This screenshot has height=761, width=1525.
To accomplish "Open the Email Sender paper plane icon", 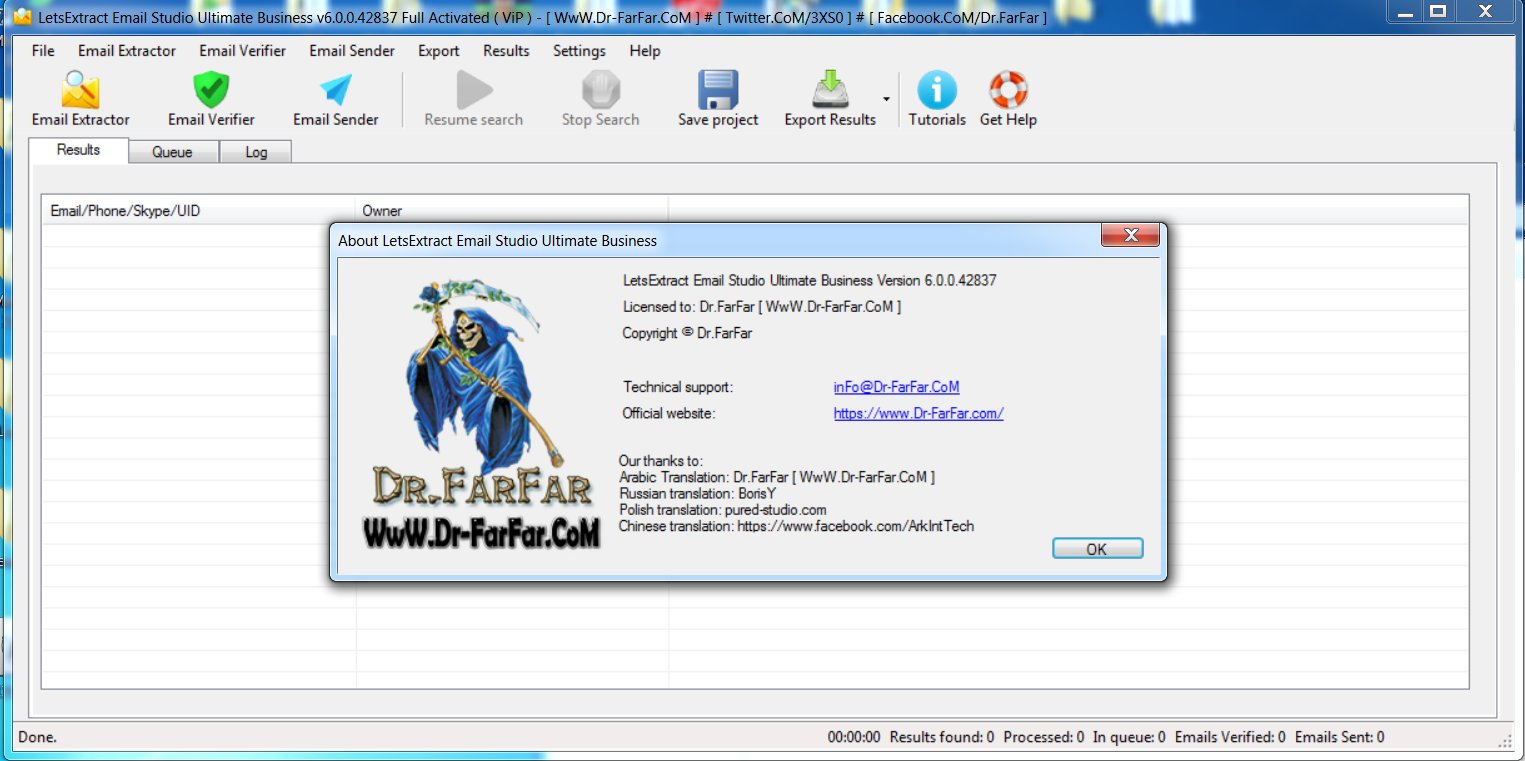I will (x=336, y=91).
